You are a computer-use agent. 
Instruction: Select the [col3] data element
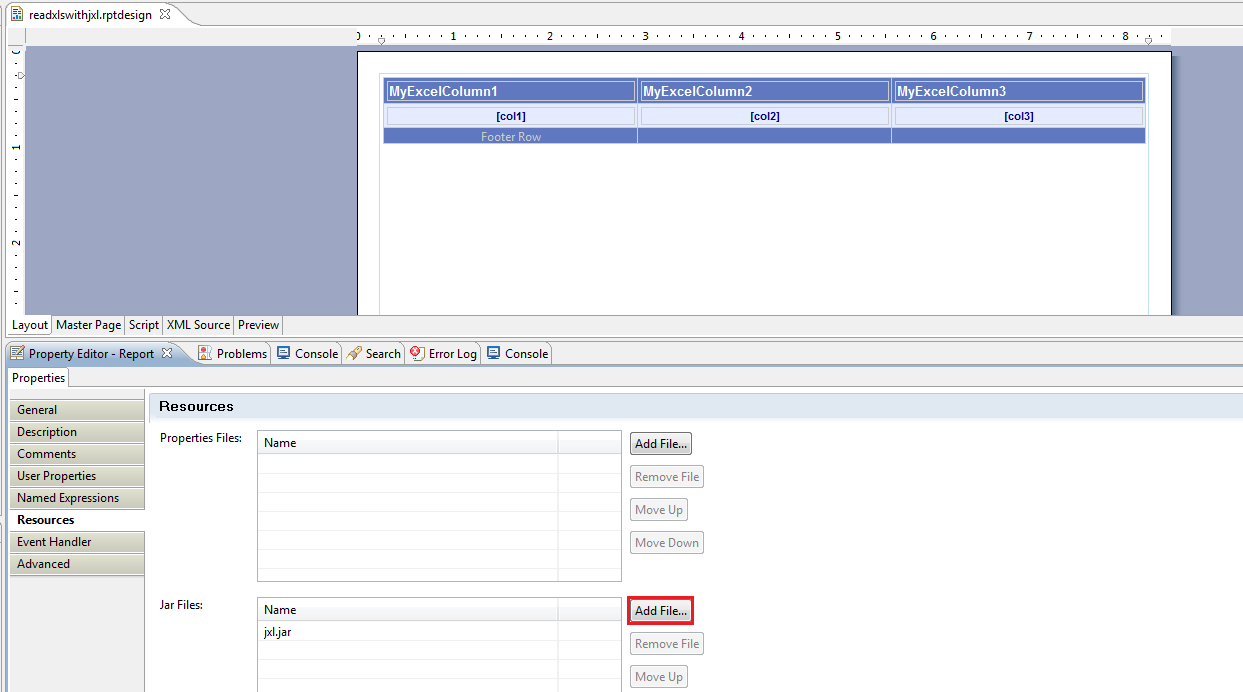pyautogui.click(x=1019, y=116)
